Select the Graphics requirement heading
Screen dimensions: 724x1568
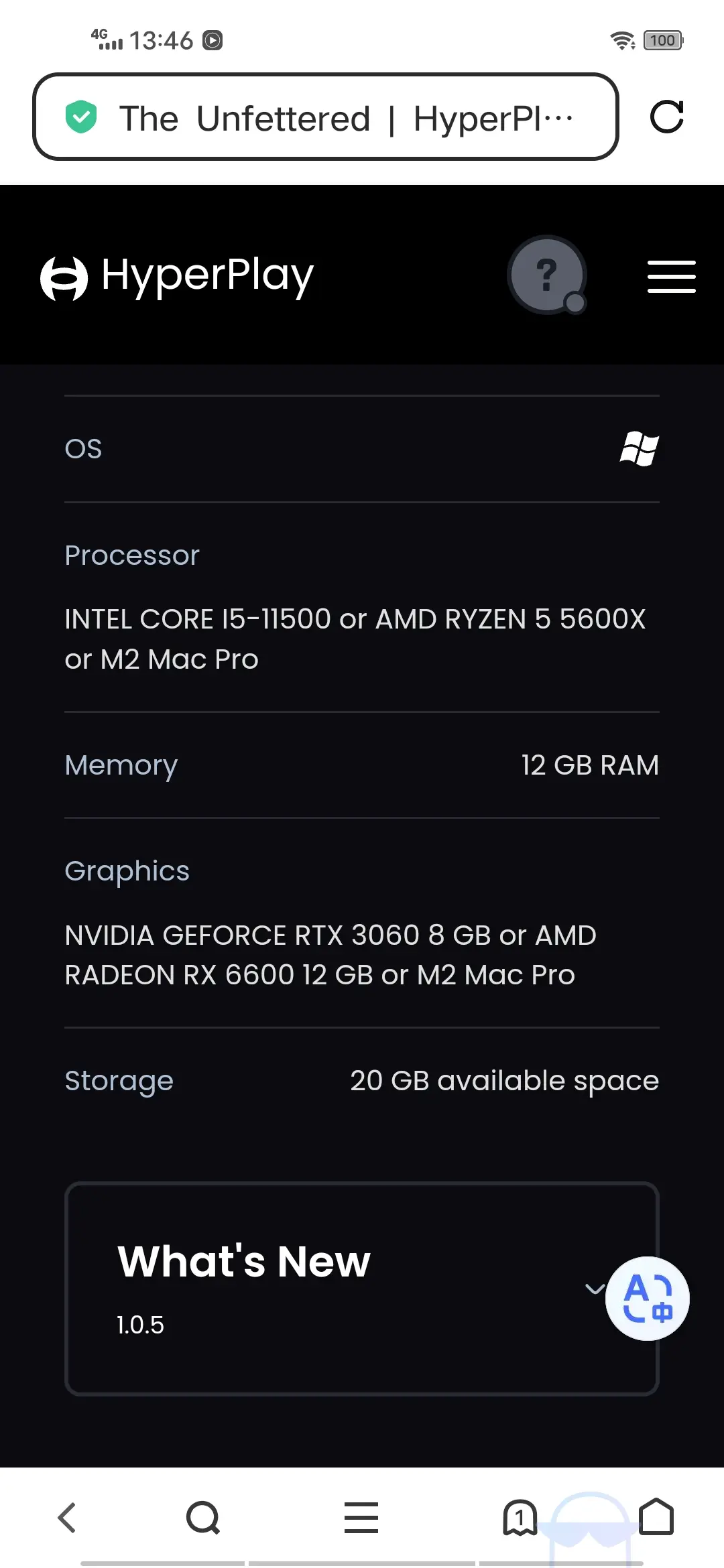click(x=127, y=871)
